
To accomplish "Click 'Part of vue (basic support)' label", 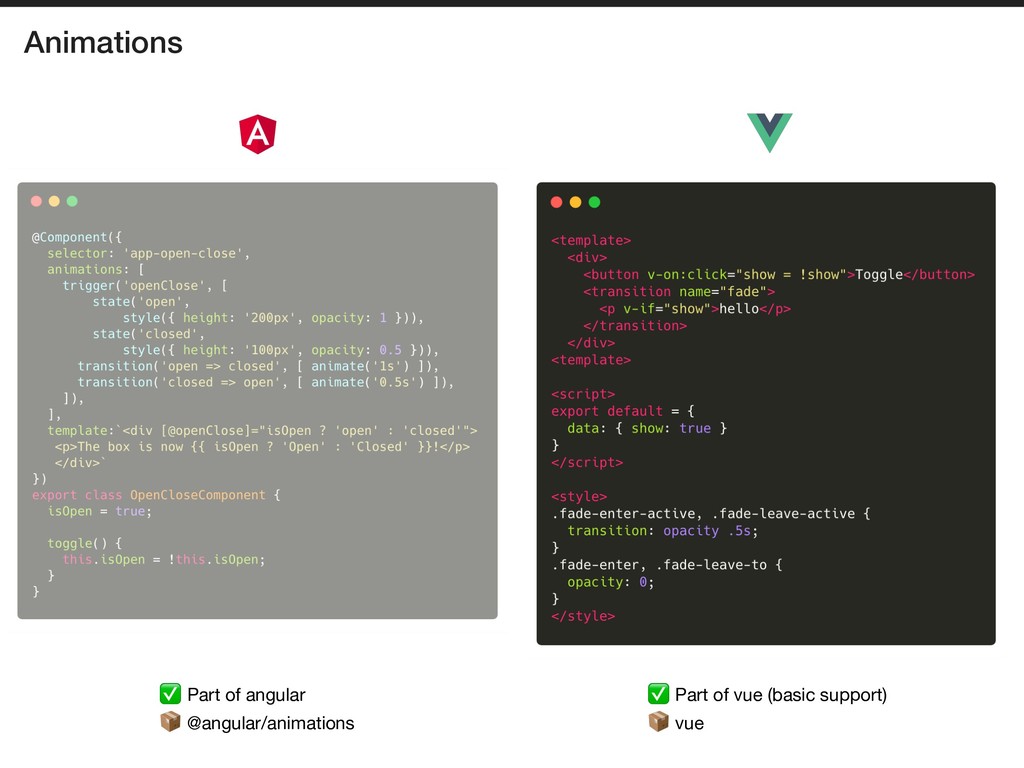I will (781, 695).
